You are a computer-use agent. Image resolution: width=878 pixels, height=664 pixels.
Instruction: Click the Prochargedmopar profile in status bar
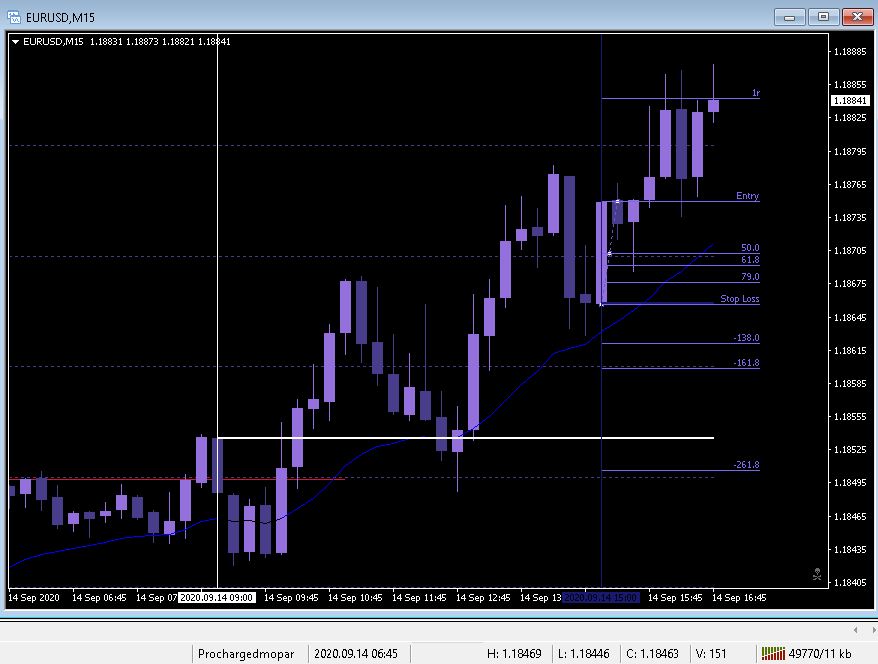[246, 653]
